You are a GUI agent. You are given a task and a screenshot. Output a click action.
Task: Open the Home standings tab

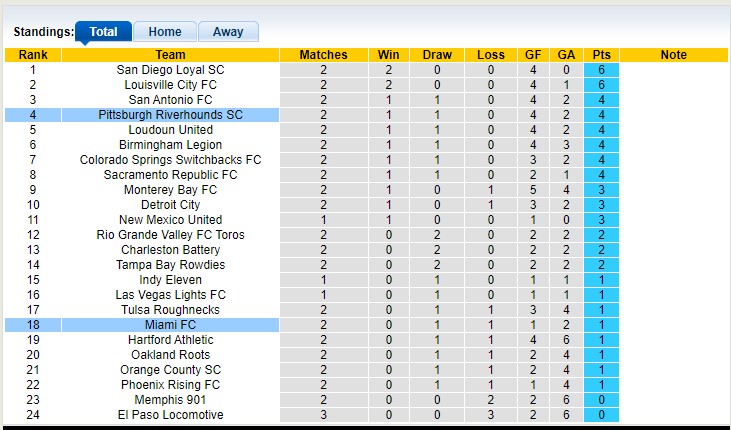[x=164, y=32]
